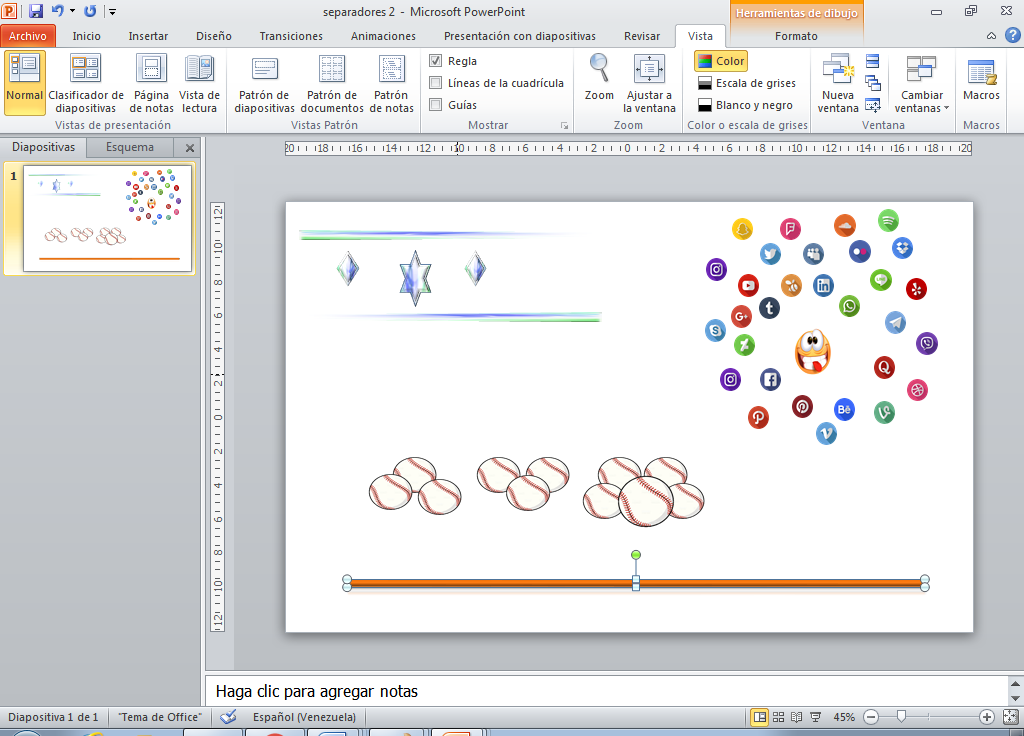1024x736 pixels.
Task: Open slide sorter from status bar
Action: click(778, 717)
